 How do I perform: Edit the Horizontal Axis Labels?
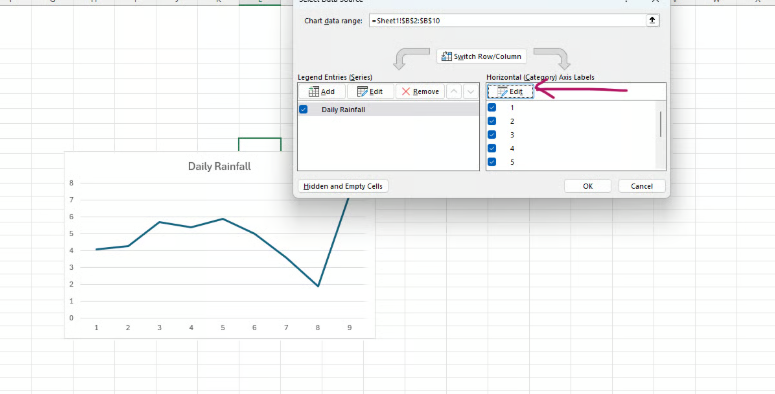(511, 91)
